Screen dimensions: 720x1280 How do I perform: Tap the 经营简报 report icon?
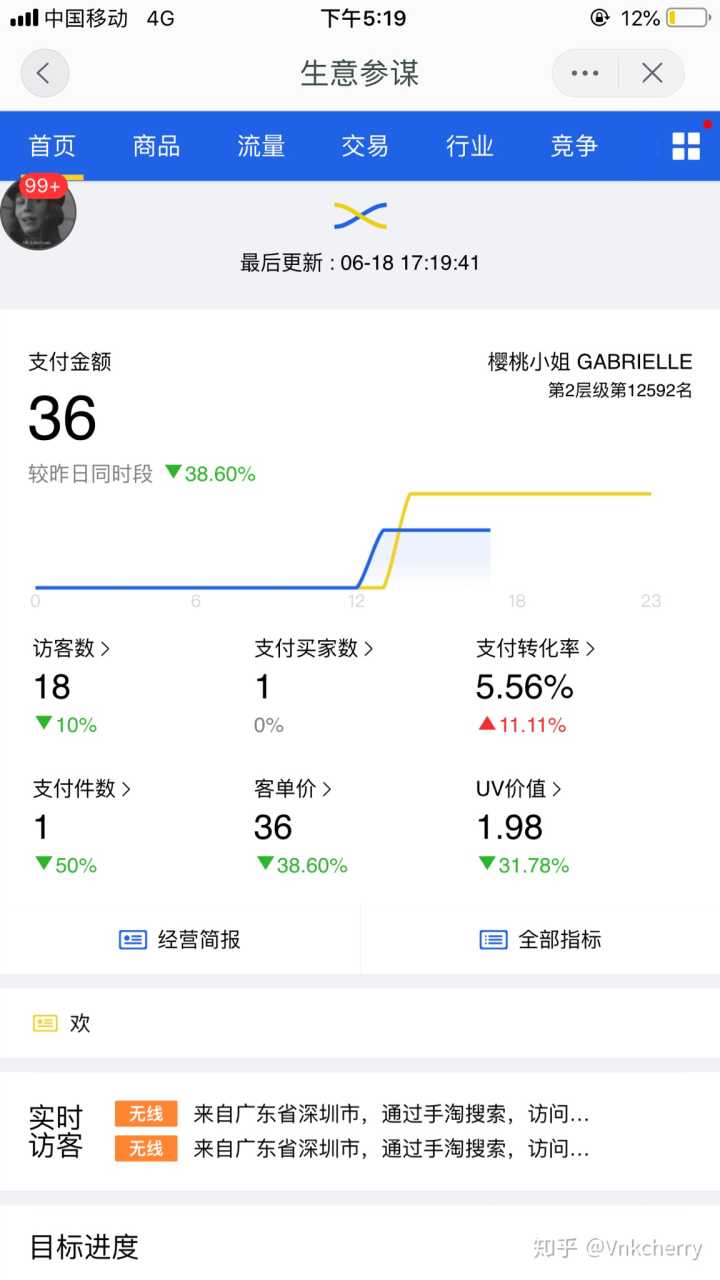point(133,940)
